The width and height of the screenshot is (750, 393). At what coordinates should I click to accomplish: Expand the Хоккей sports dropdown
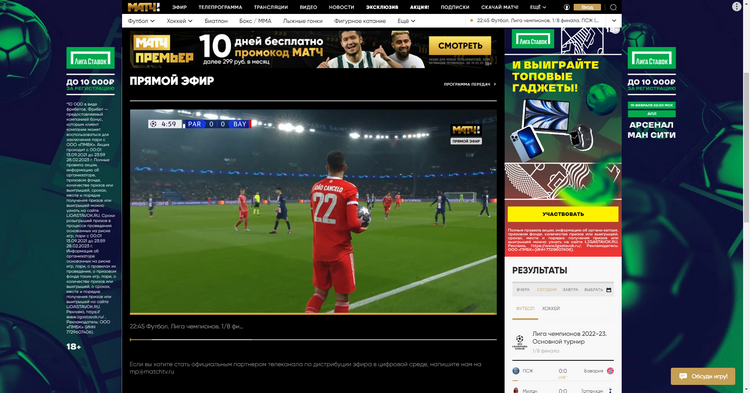tap(179, 21)
